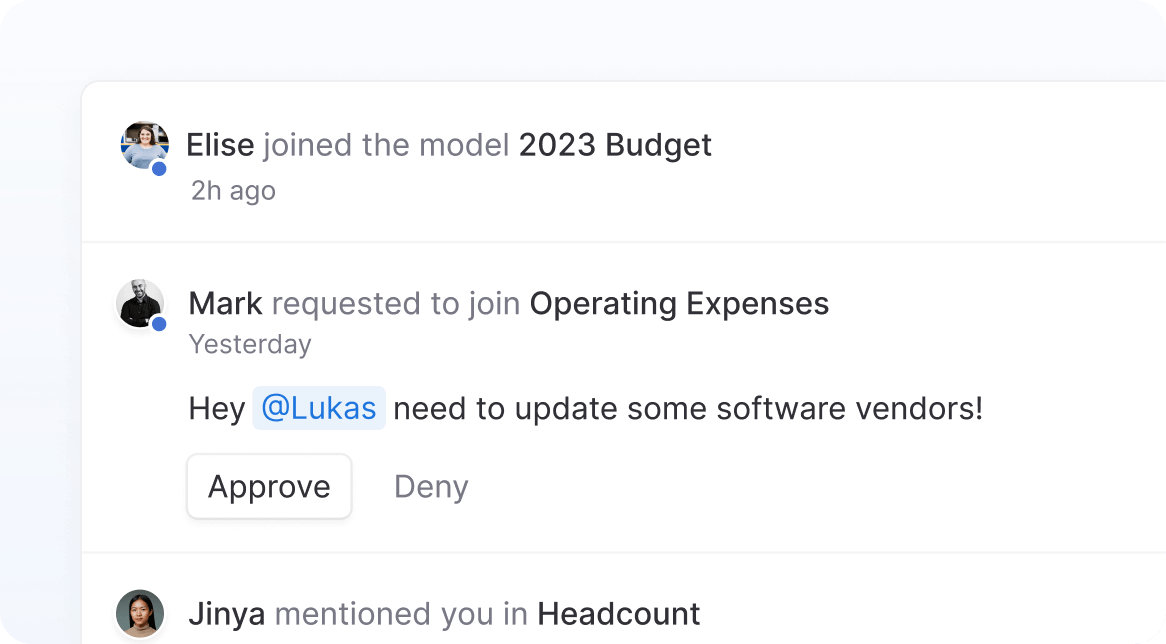
Task: Click the 'requested to join' notification text
Action: 396,303
